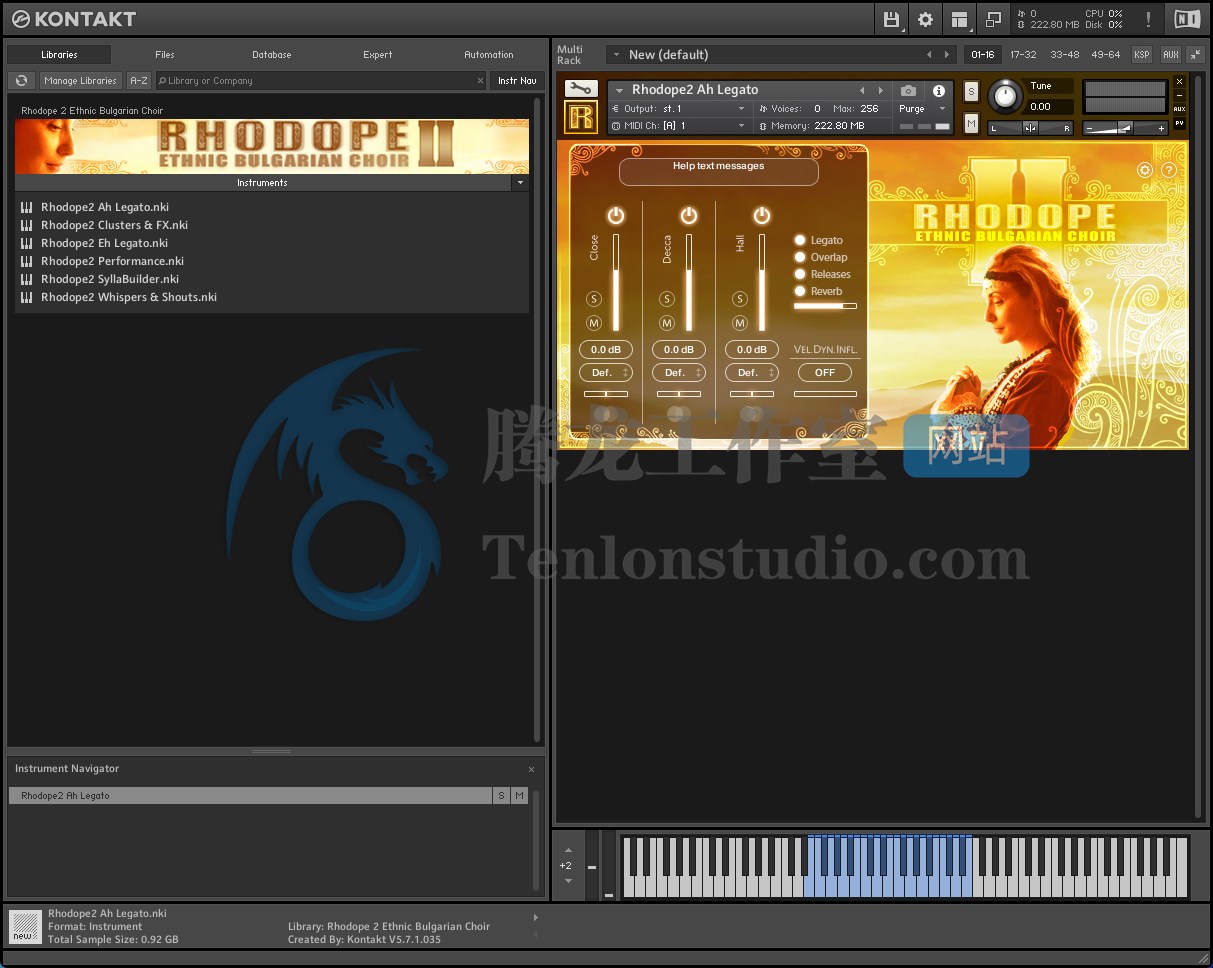
Task: Click the panic exclamation mark icon
Action: tap(1148, 19)
